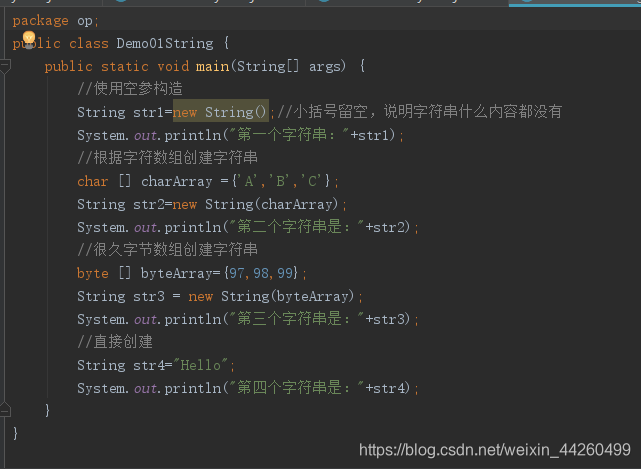Viewport: 641px width, 469px height.
Task: Click the string literal "第三个字符串是："
Action: pos(296,319)
